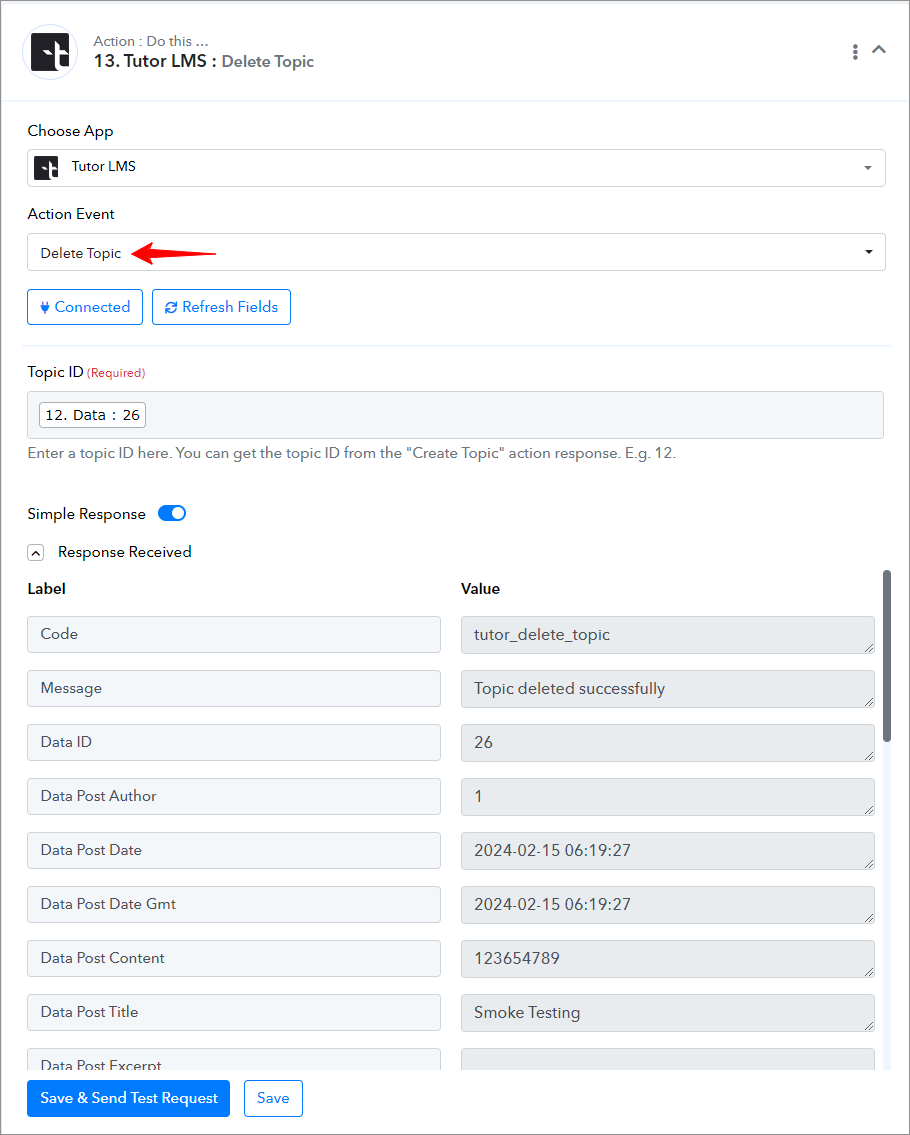Click the Topic ID input field
The width and height of the screenshot is (910, 1135).
pos(455,415)
